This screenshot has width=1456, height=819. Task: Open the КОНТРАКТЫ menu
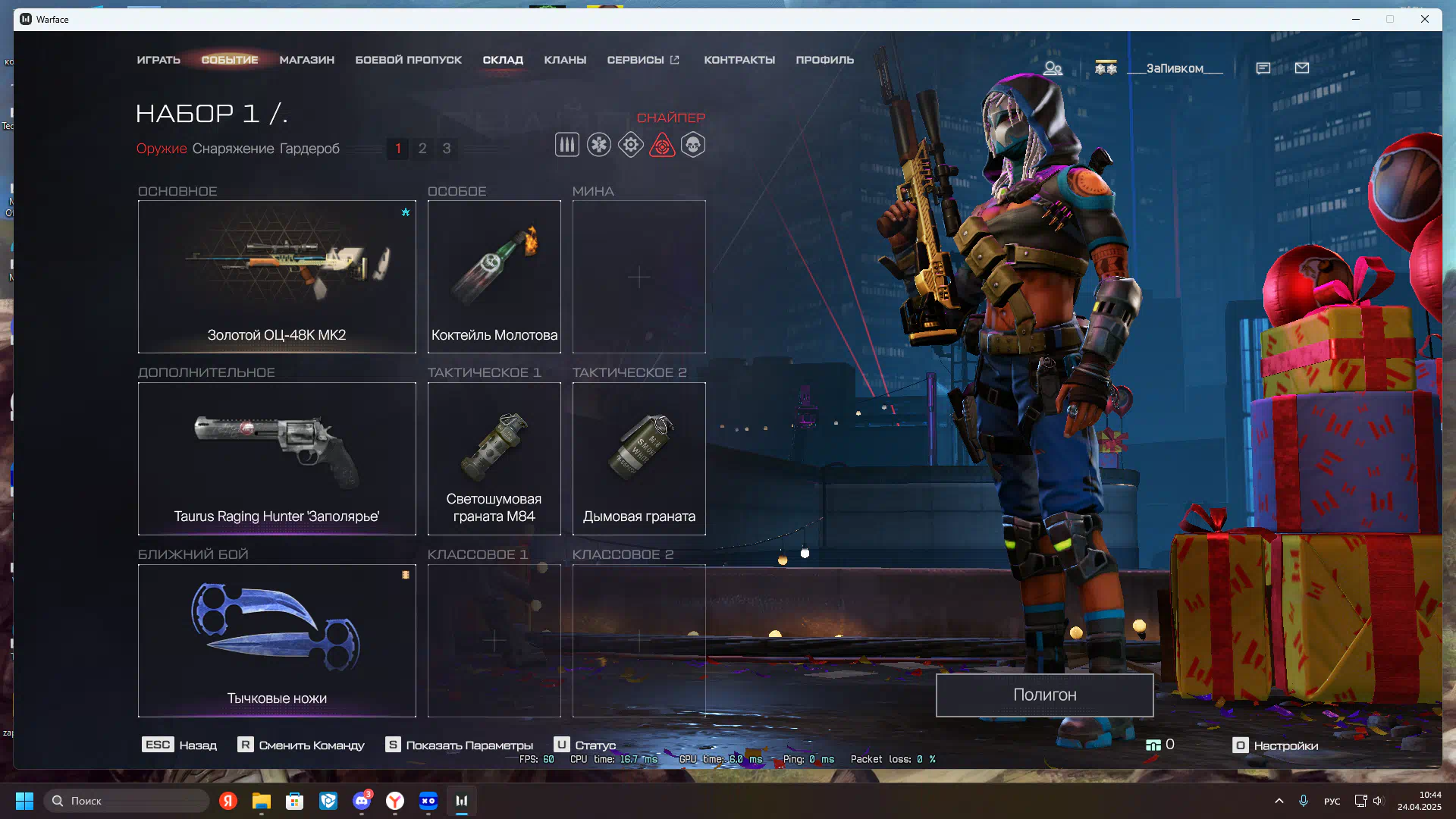tap(739, 60)
